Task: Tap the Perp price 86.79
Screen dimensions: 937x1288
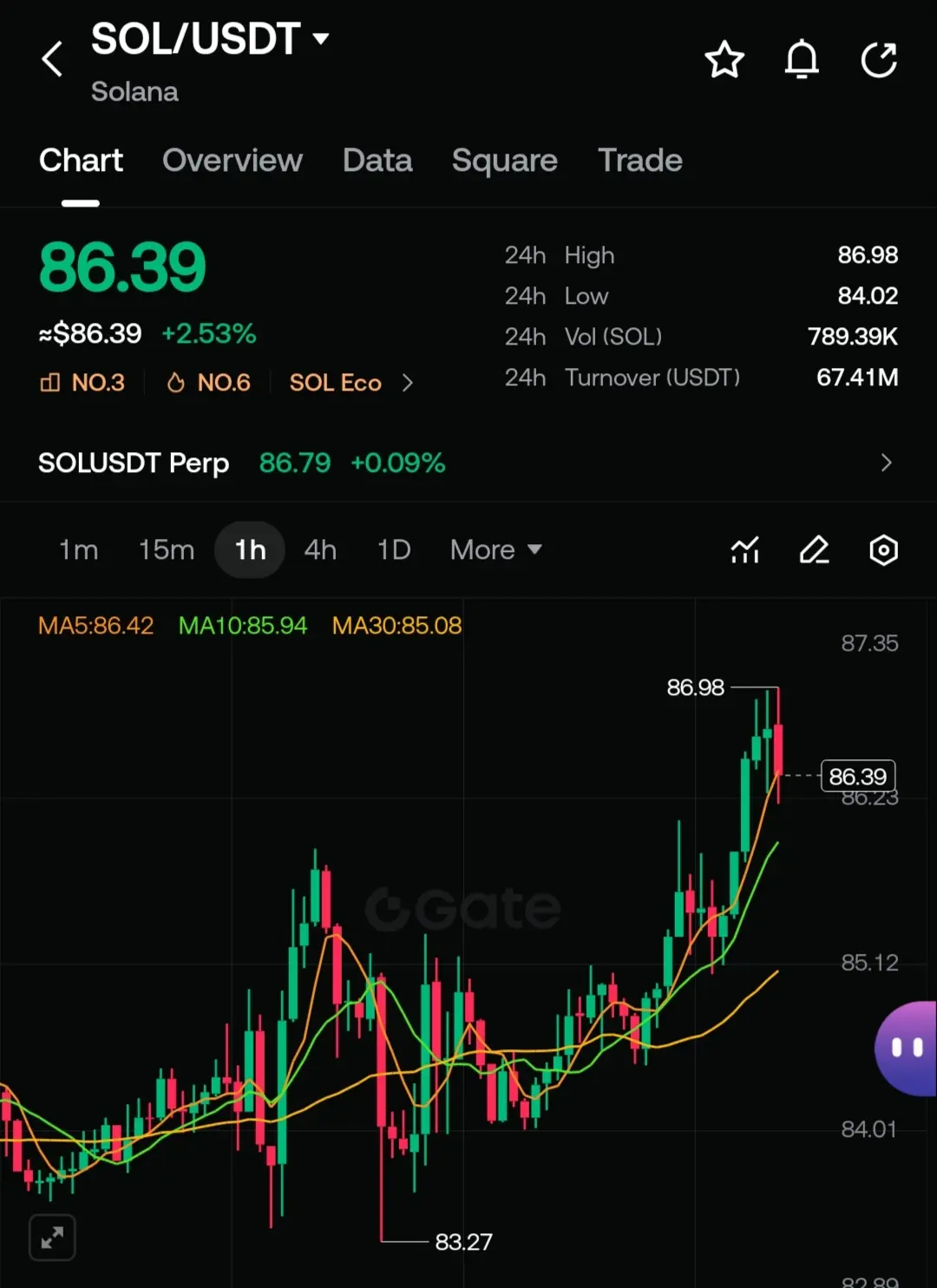Action: point(295,463)
